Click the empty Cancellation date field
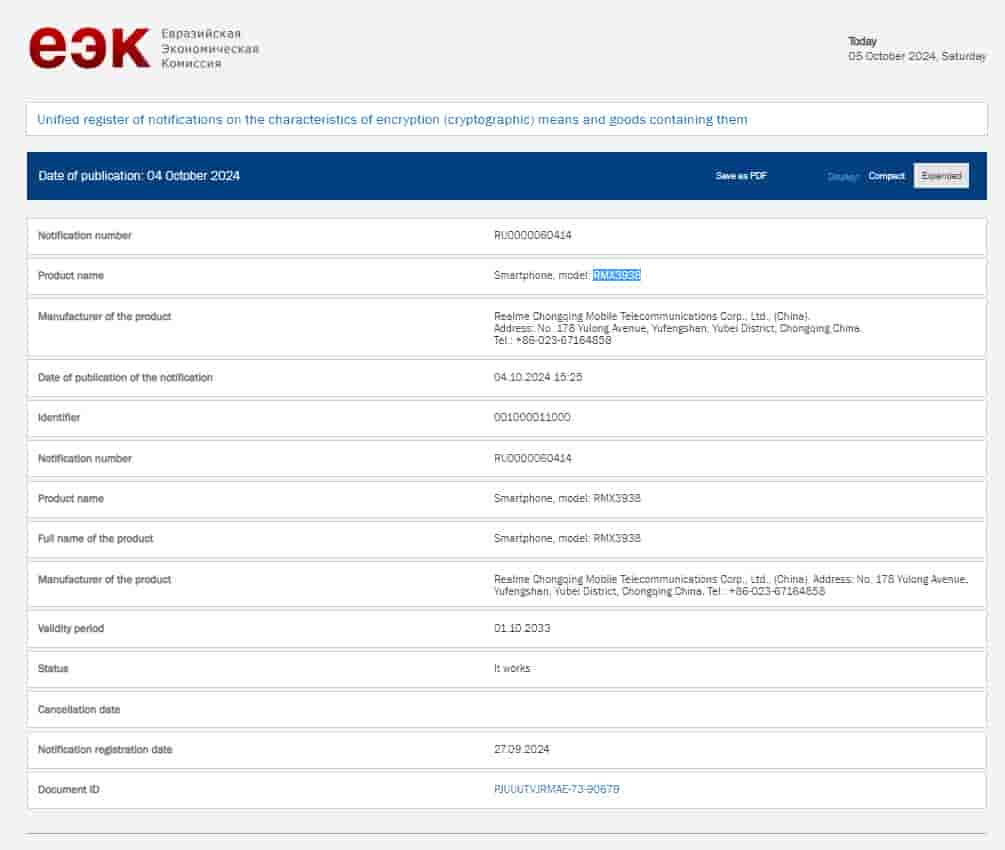1005x850 pixels. click(x=730, y=709)
